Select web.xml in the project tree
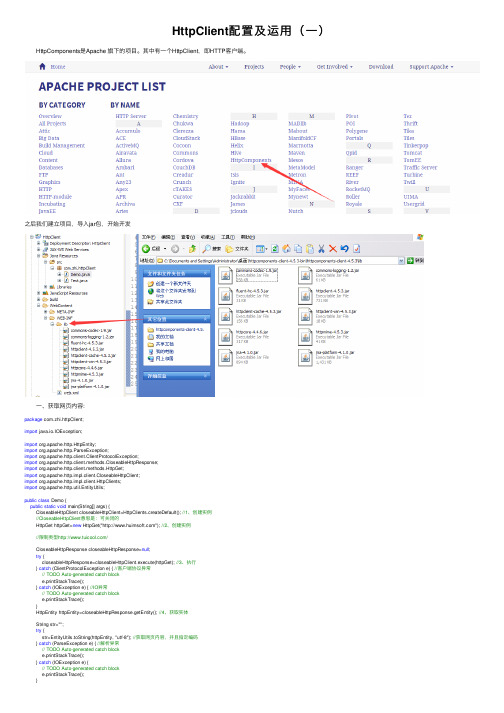The image size is (504, 713). (x=71, y=392)
